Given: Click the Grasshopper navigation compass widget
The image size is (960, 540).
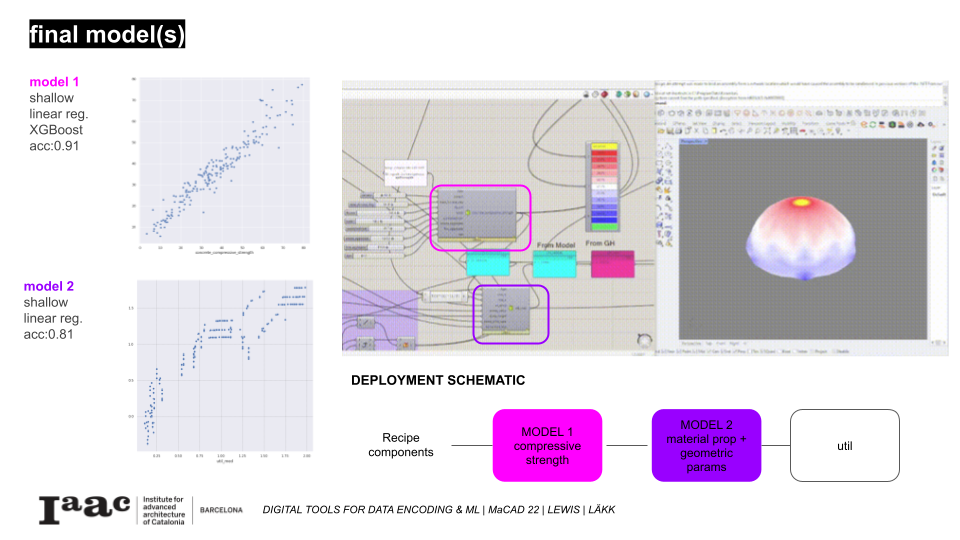Looking at the screenshot, I should [642, 340].
